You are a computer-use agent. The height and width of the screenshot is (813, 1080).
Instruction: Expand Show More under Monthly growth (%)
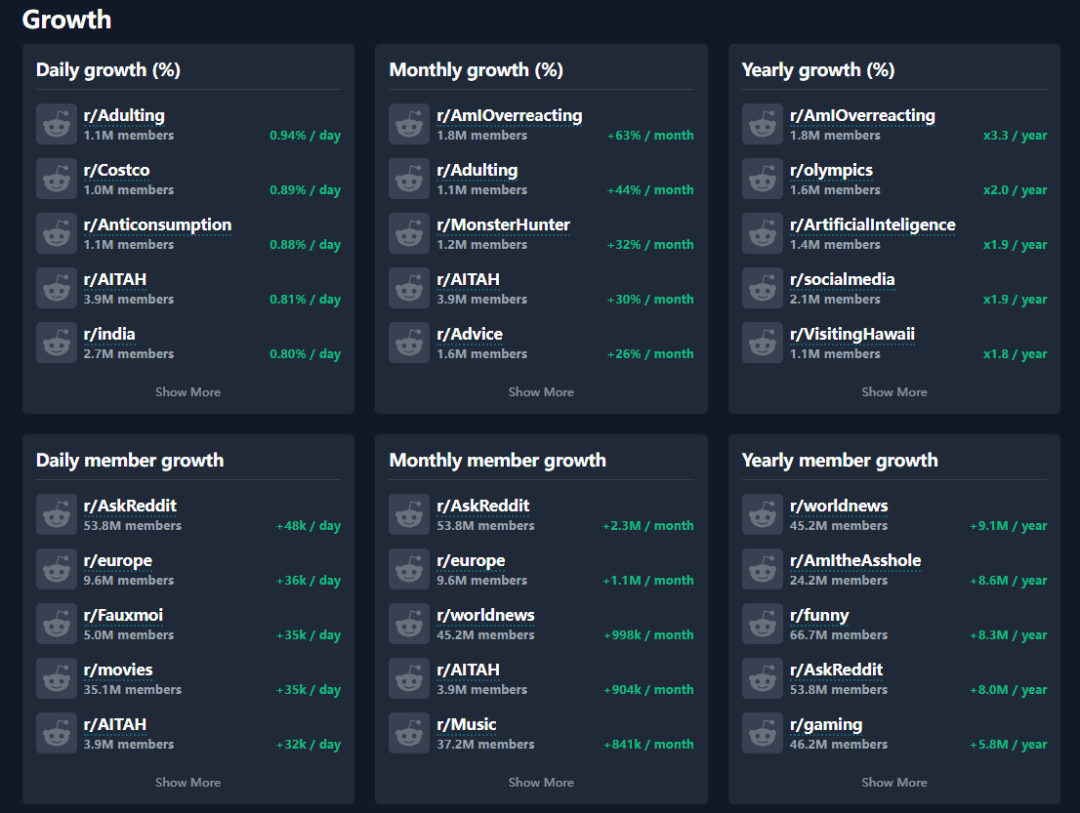coord(541,392)
